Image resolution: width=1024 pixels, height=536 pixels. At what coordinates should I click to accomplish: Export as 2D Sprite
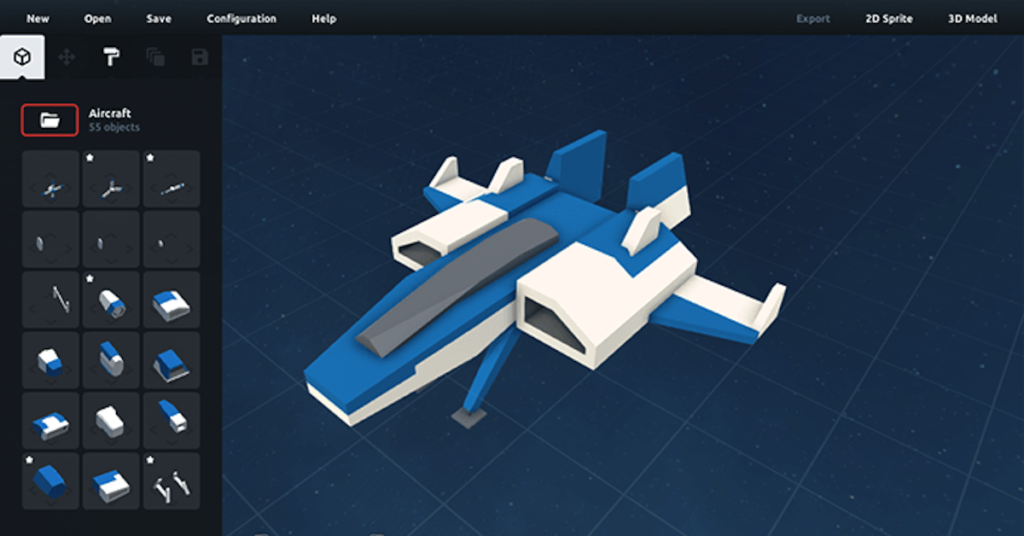889,18
